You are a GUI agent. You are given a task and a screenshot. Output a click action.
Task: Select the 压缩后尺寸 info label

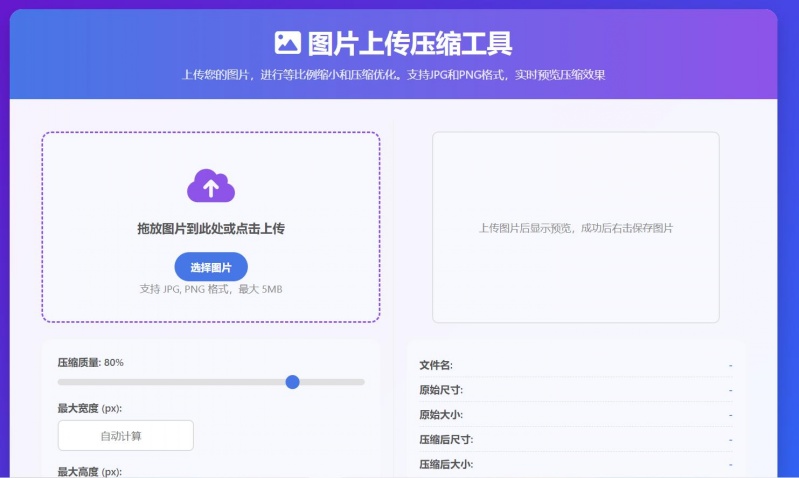(x=446, y=439)
